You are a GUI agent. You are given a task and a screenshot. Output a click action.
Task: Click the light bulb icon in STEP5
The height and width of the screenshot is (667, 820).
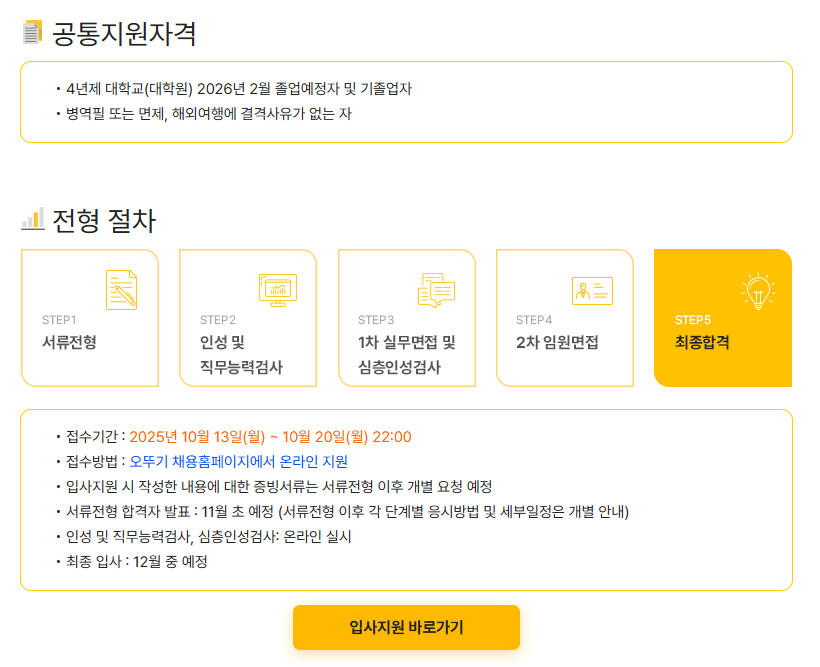[x=758, y=291]
